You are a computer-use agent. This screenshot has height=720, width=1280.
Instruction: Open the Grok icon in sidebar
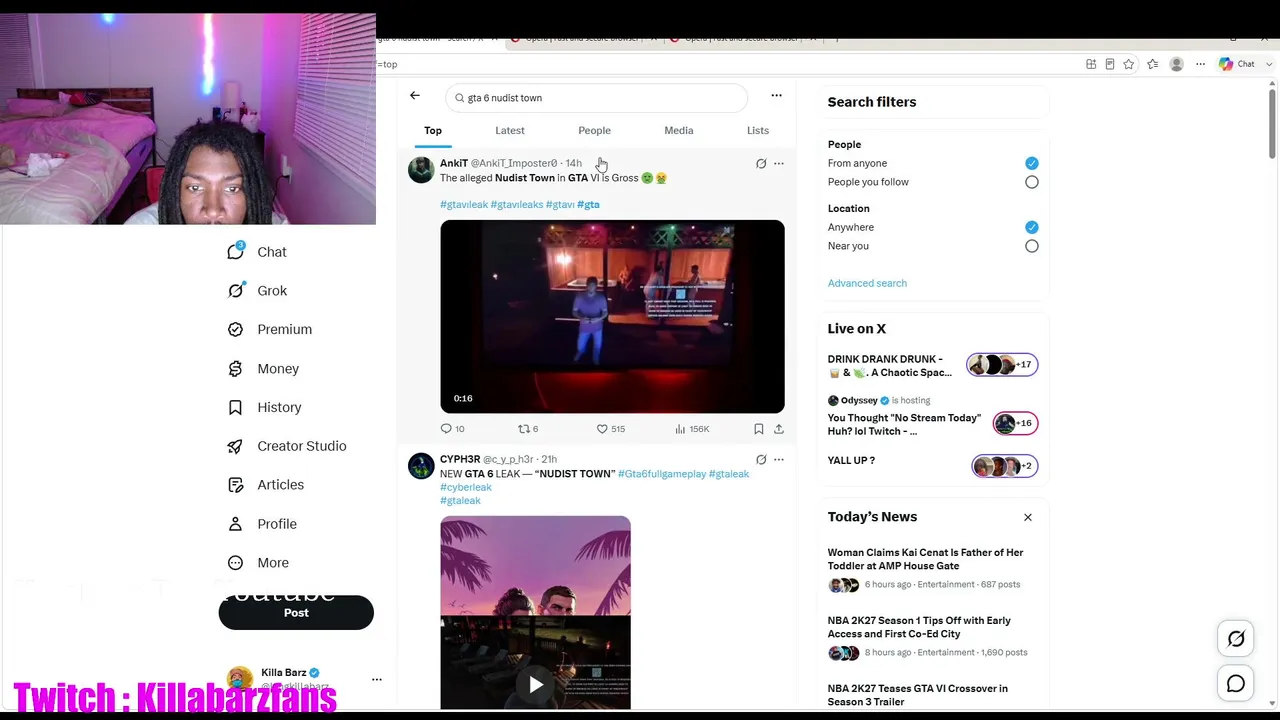[236, 290]
